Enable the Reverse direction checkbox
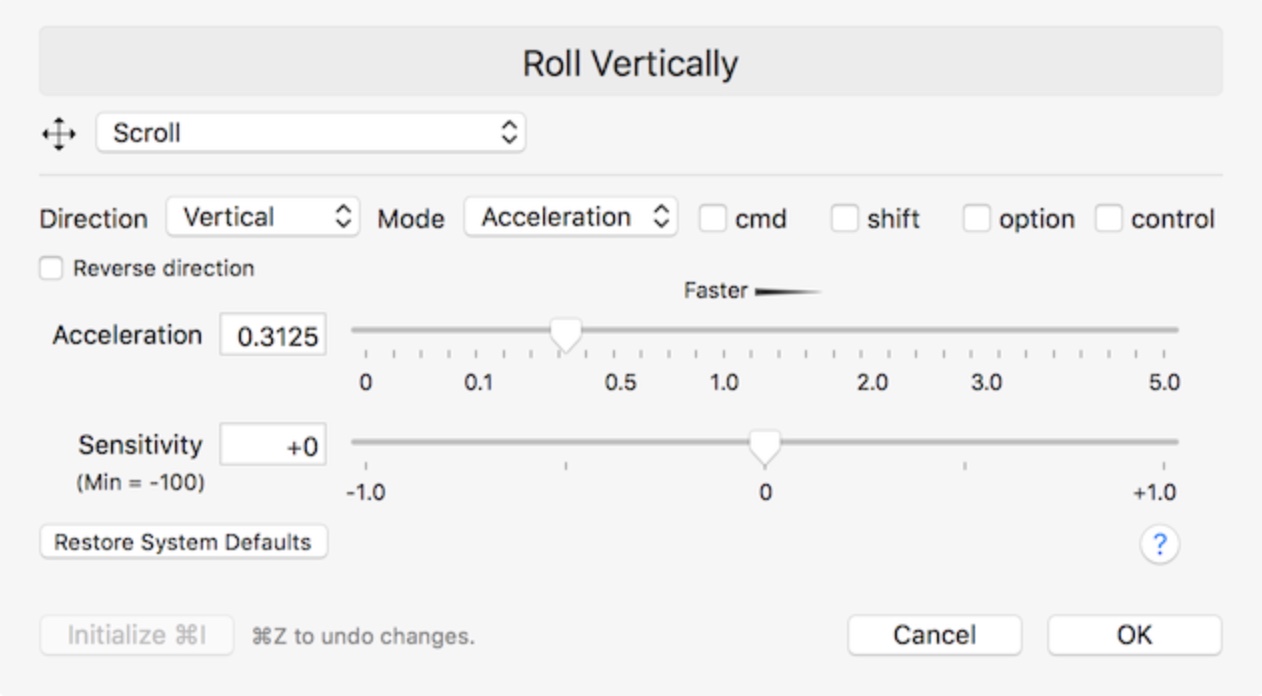 tap(53, 269)
